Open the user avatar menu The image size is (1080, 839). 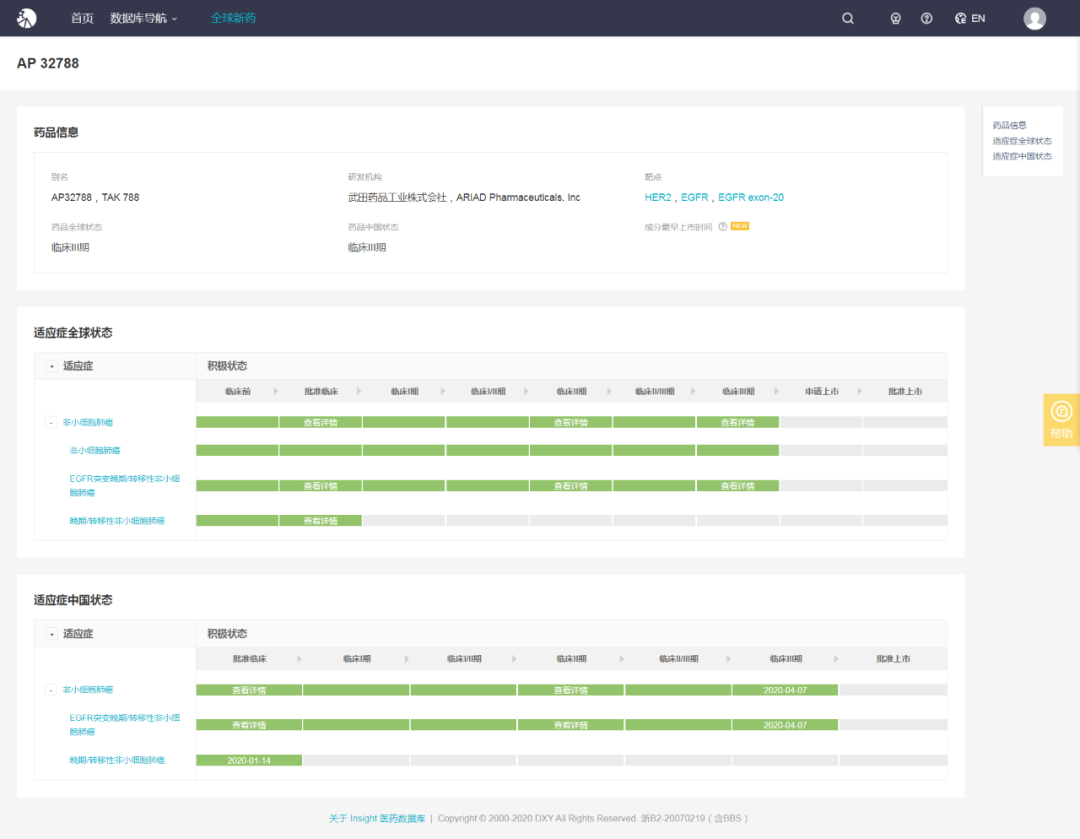[x=1035, y=19]
